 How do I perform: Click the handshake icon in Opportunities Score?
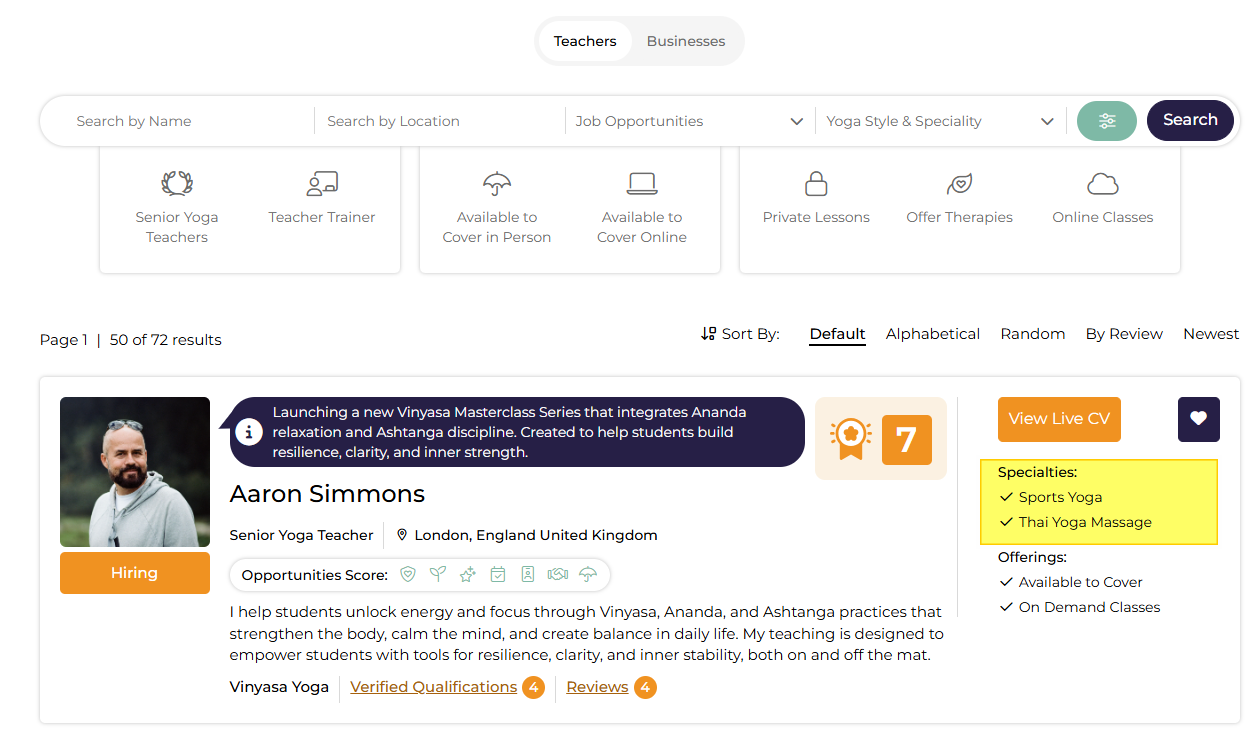pyautogui.click(x=558, y=574)
